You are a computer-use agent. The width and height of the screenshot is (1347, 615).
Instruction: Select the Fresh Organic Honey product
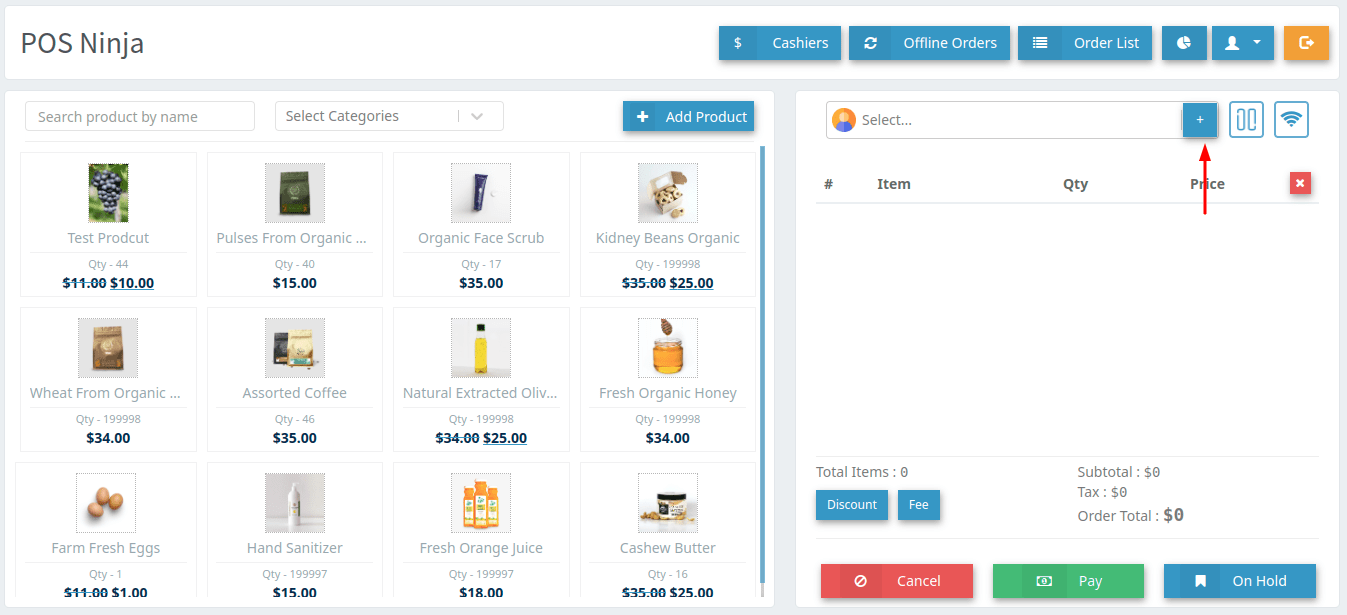pos(667,378)
